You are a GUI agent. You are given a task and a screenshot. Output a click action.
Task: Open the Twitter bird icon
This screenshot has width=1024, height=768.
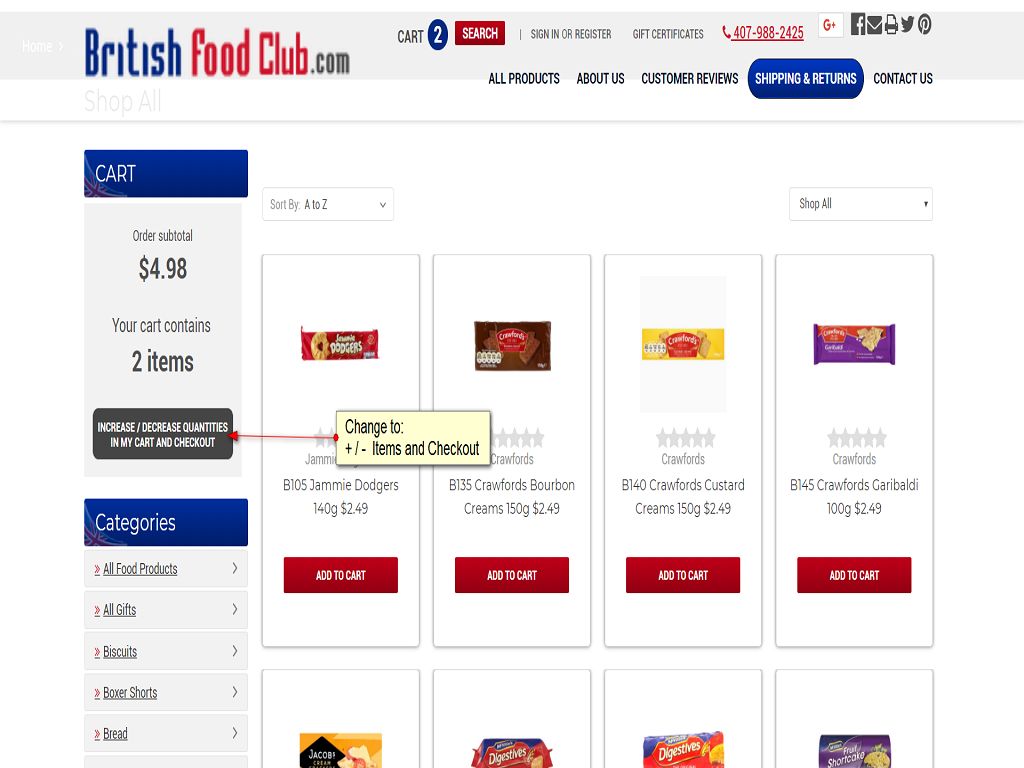tap(908, 25)
